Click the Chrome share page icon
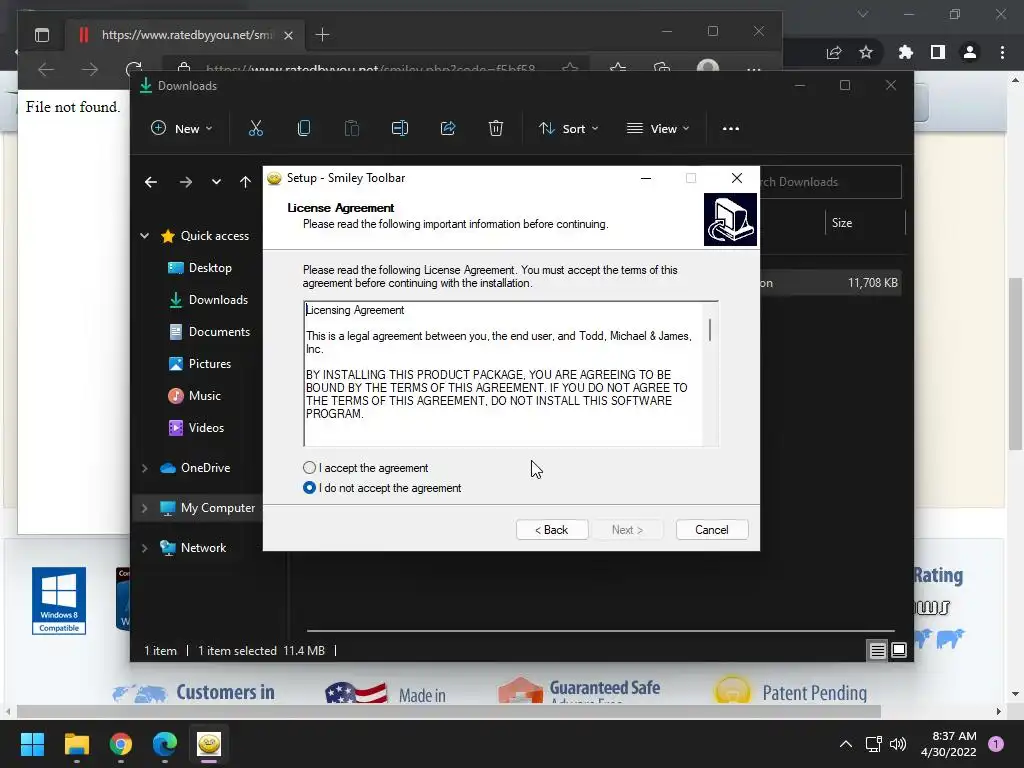The image size is (1024, 768). (834, 52)
